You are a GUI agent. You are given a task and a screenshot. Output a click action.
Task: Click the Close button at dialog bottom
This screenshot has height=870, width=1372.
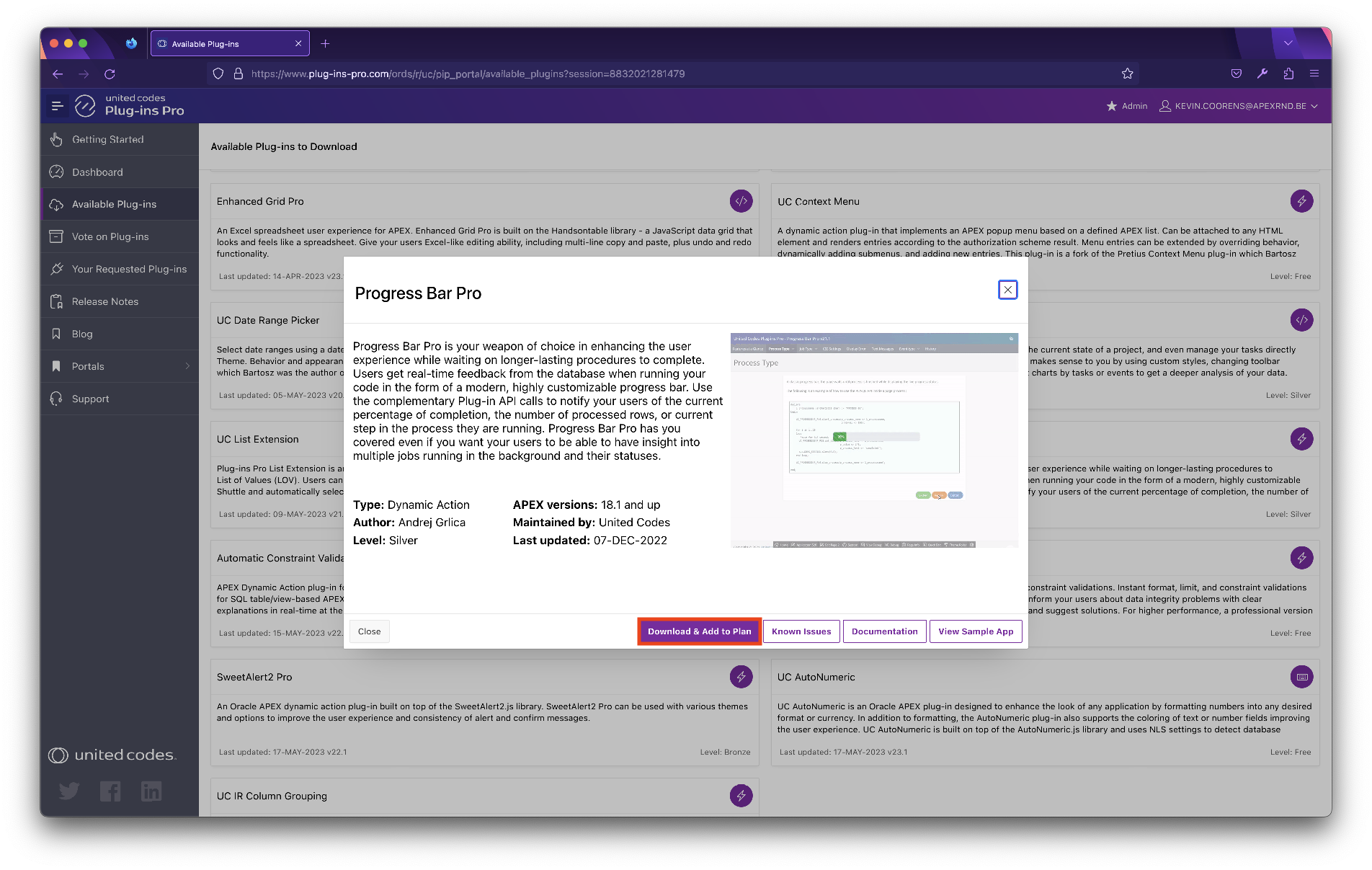(370, 631)
